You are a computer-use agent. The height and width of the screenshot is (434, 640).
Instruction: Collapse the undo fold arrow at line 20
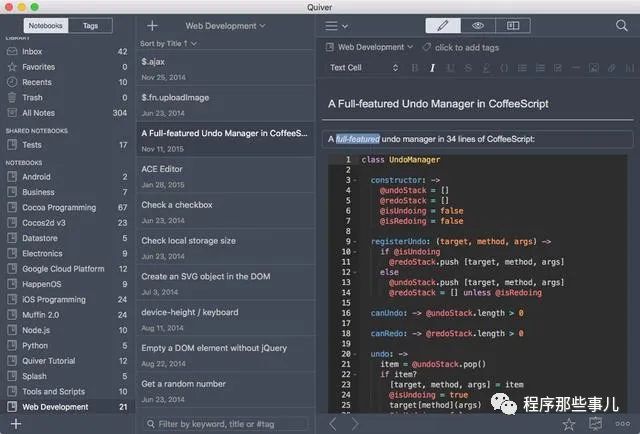pyautogui.click(x=355, y=354)
